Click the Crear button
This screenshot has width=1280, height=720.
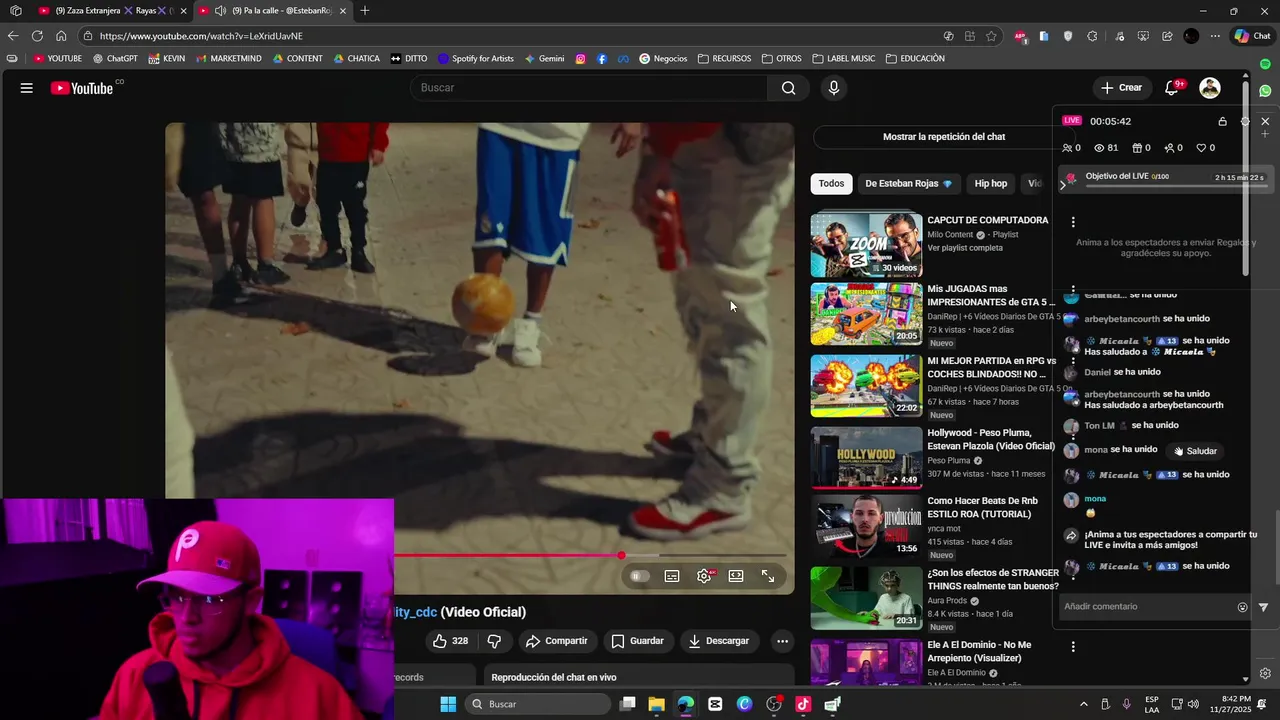point(1122,88)
